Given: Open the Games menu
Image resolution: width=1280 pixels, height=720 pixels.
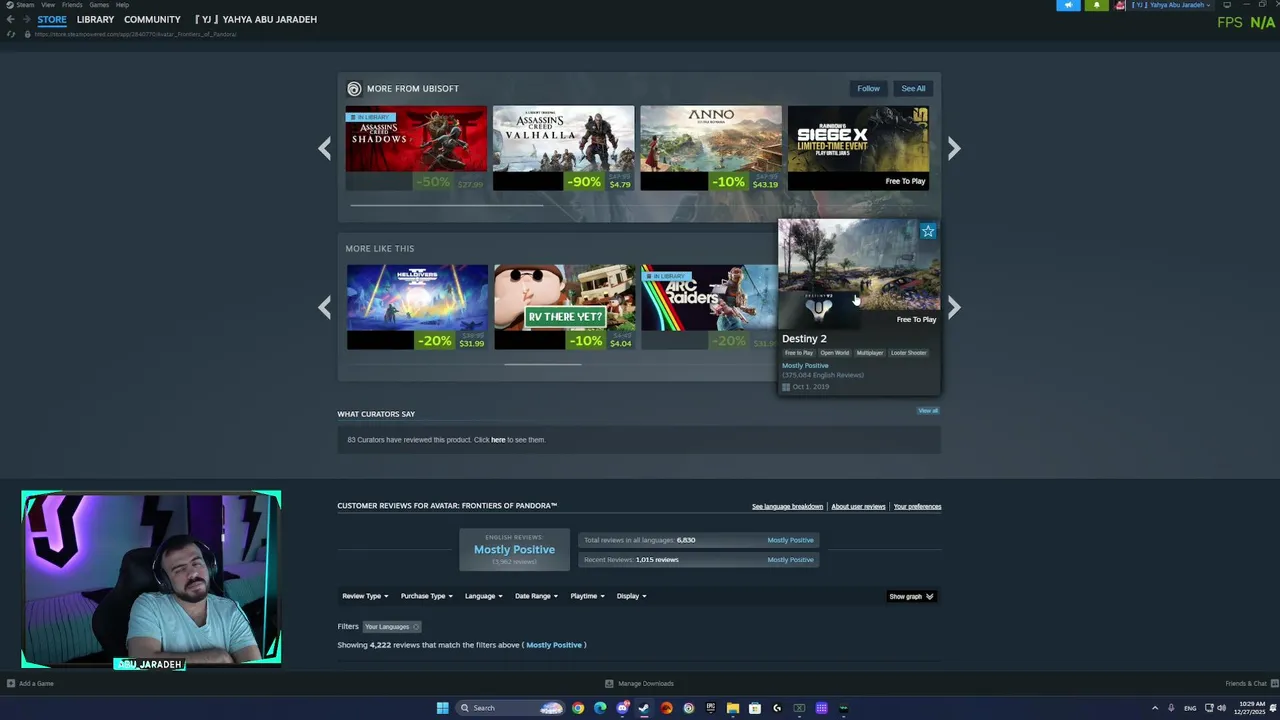Looking at the screenshot, I should (x=99, y=5).
